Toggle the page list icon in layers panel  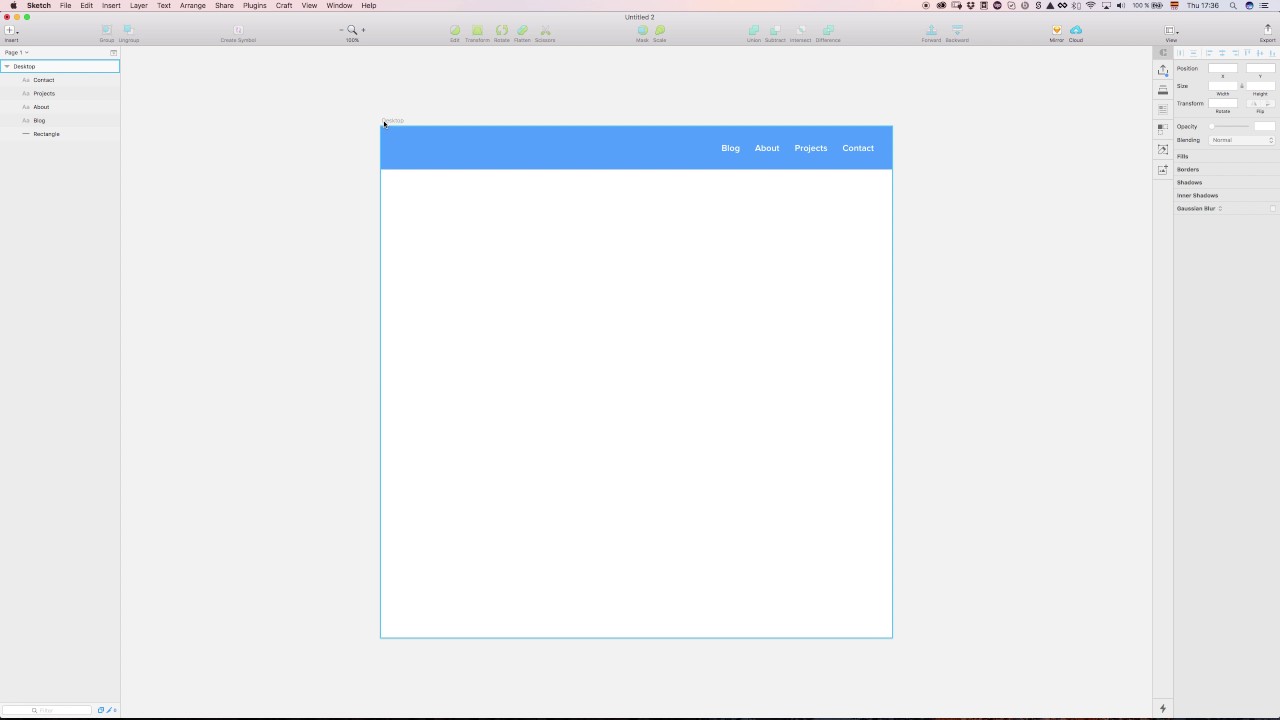tap(113, 52)
